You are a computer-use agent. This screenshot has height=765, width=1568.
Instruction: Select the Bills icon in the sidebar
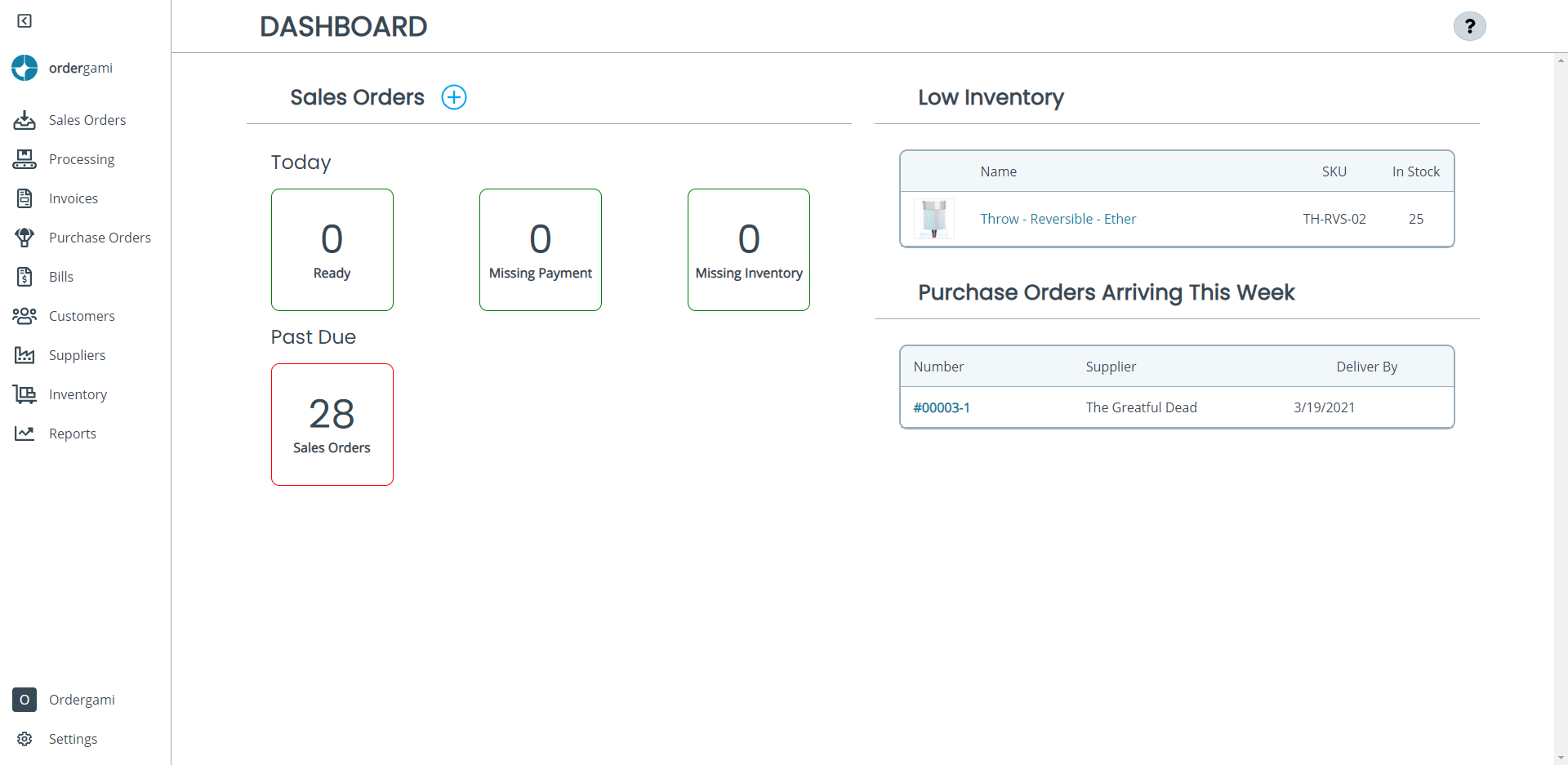pyautogui.click(x=24, y=276)
